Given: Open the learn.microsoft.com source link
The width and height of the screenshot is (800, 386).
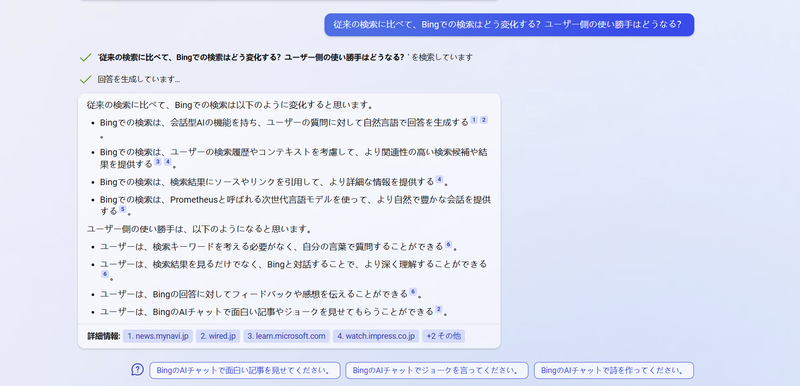Looking at the screenshot, I should tap(286, 336).
